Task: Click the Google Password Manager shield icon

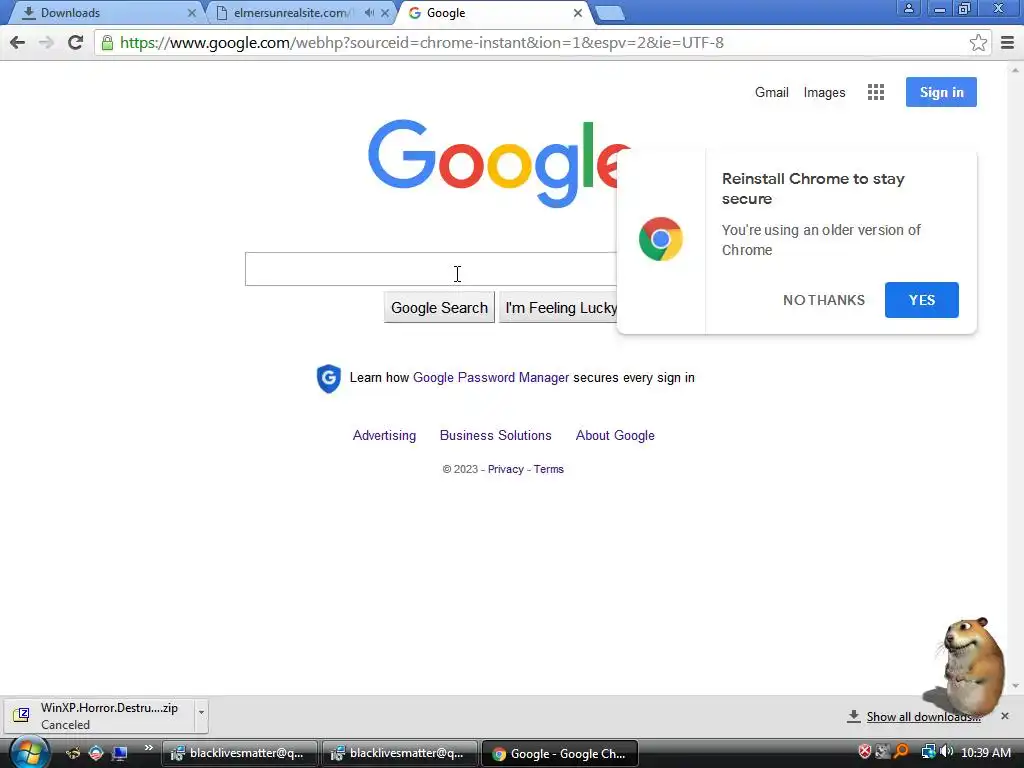Action: click(x=328, y=378)
